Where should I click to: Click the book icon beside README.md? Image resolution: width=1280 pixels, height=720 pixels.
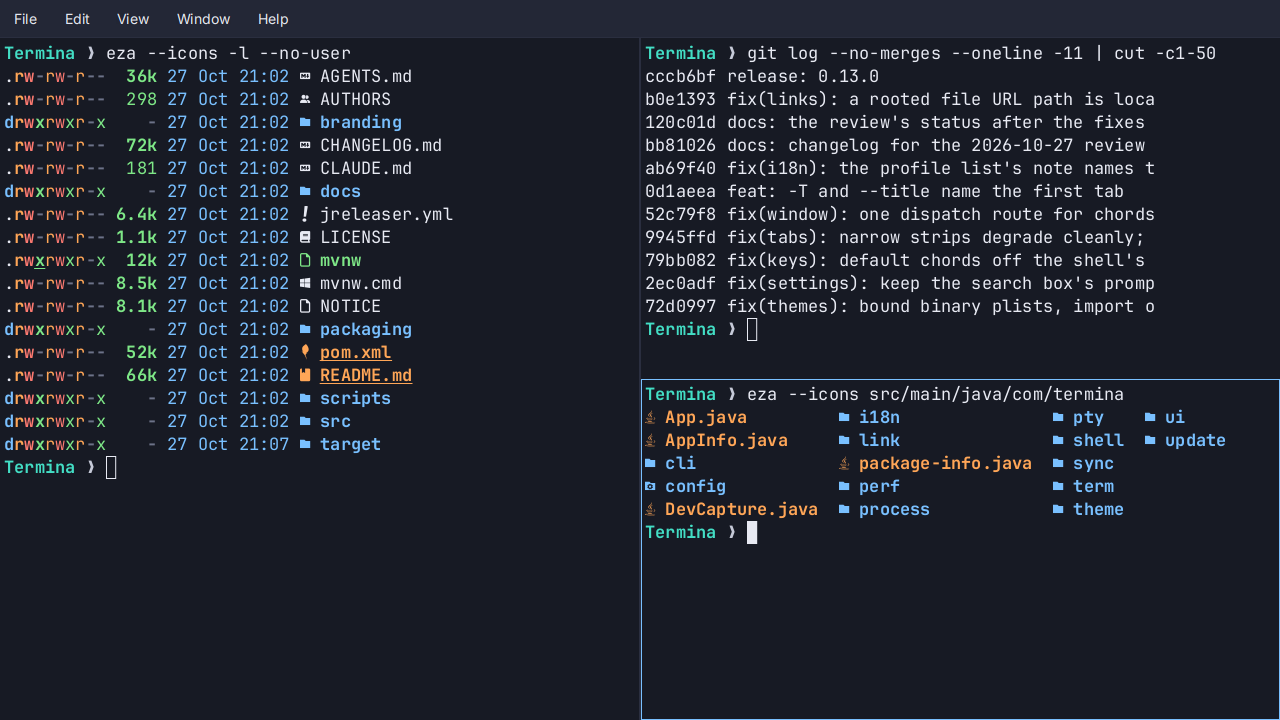click(x=305, y=375)
